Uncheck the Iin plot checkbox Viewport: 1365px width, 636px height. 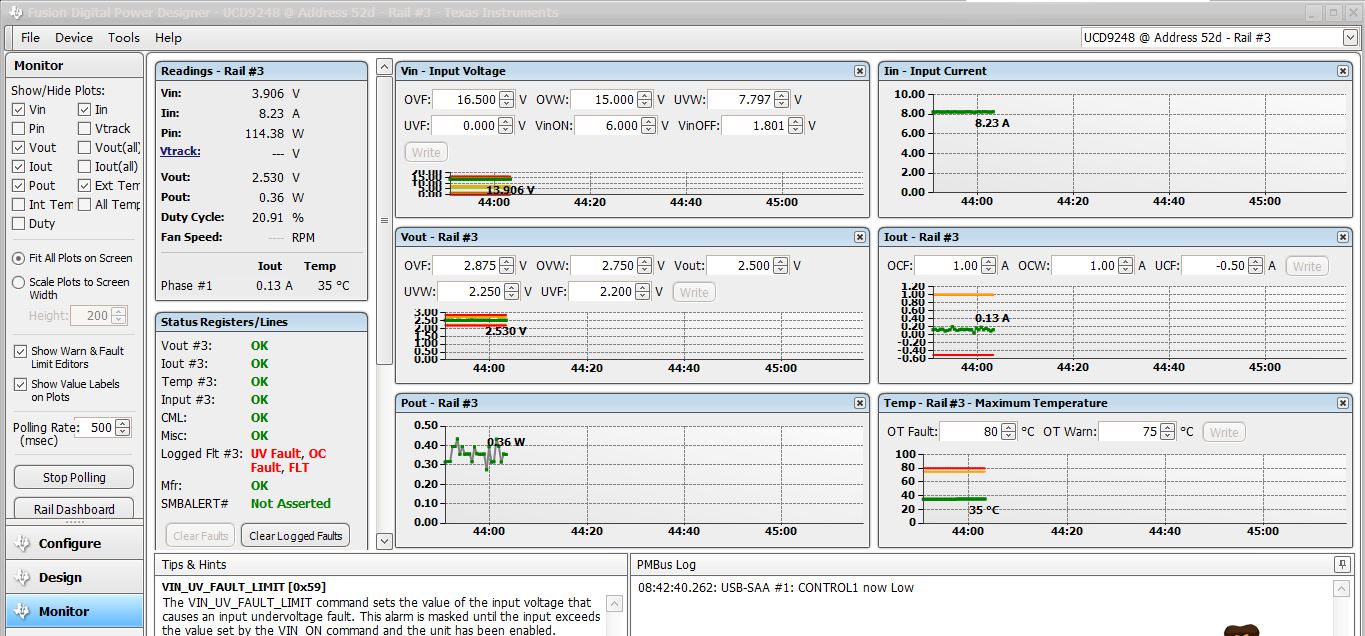(85, 110)
